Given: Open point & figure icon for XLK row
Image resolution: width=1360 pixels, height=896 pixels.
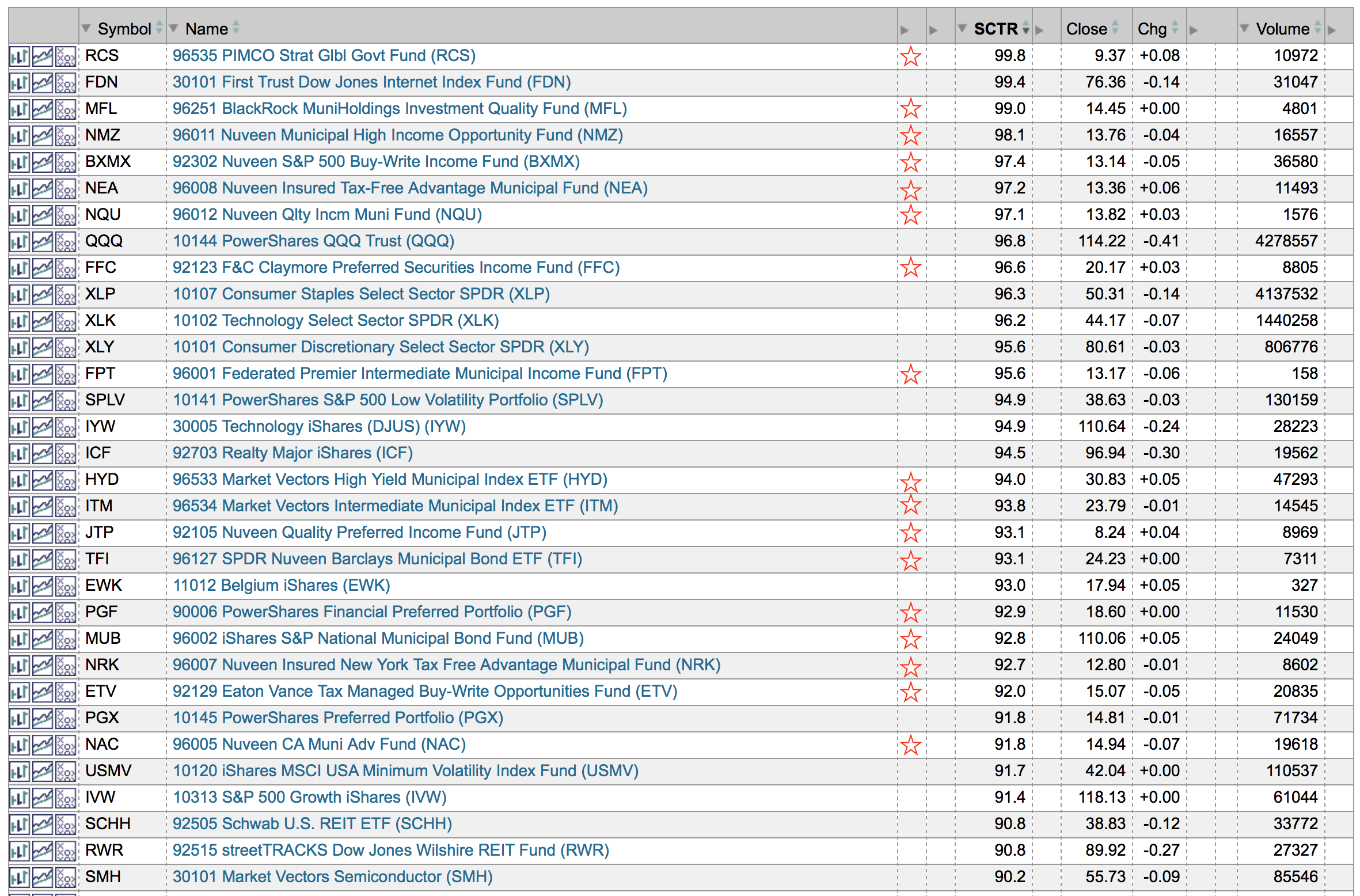Looking at the screenshot, I should [x=66, y=321].
